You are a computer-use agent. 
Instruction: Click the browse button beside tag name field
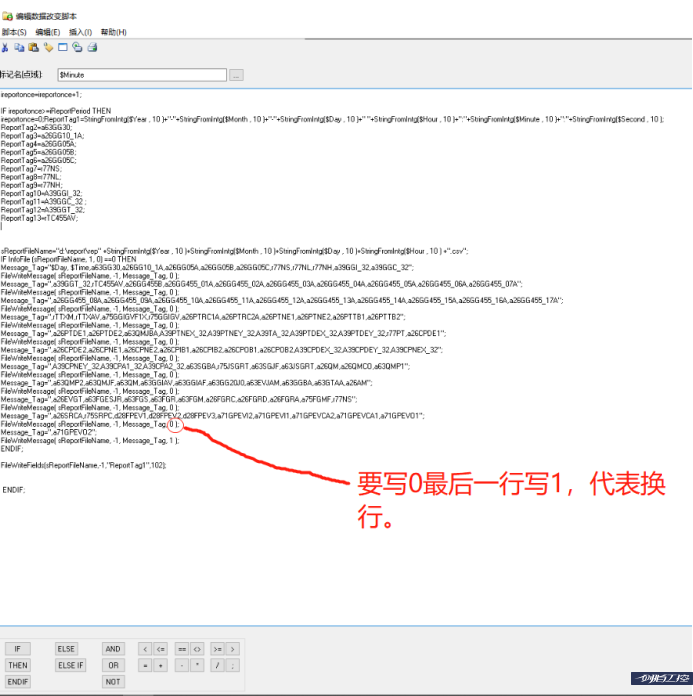(236, 75)
